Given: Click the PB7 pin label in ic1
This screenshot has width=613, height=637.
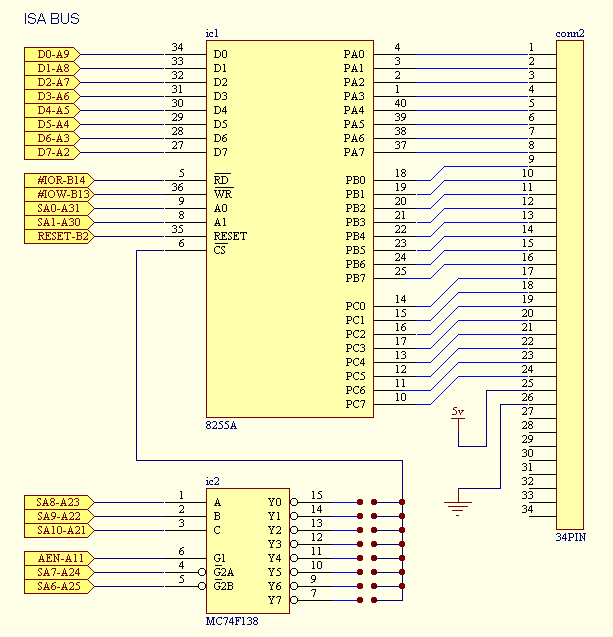Looking at the screenshot, I should tap(355, 278).
